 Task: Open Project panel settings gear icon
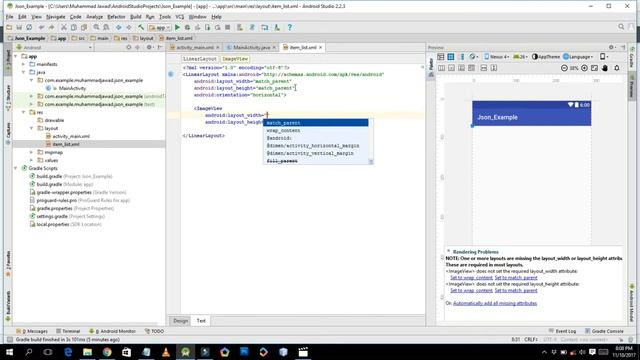click(x=149, y=47)
